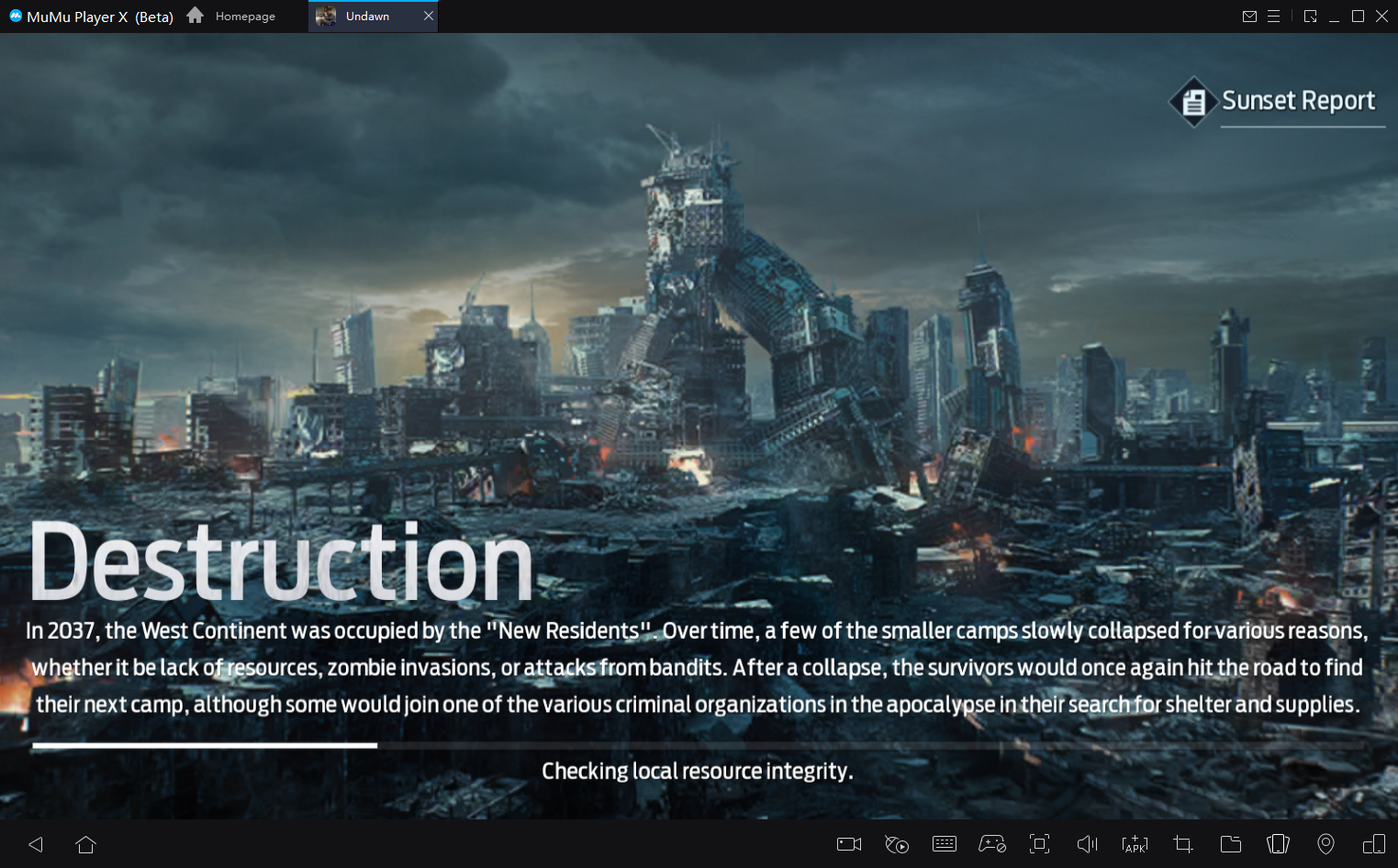This screenshot has width=1398, height=868.
Task: Select the Undawn tab
Action: tap(366, 17)
